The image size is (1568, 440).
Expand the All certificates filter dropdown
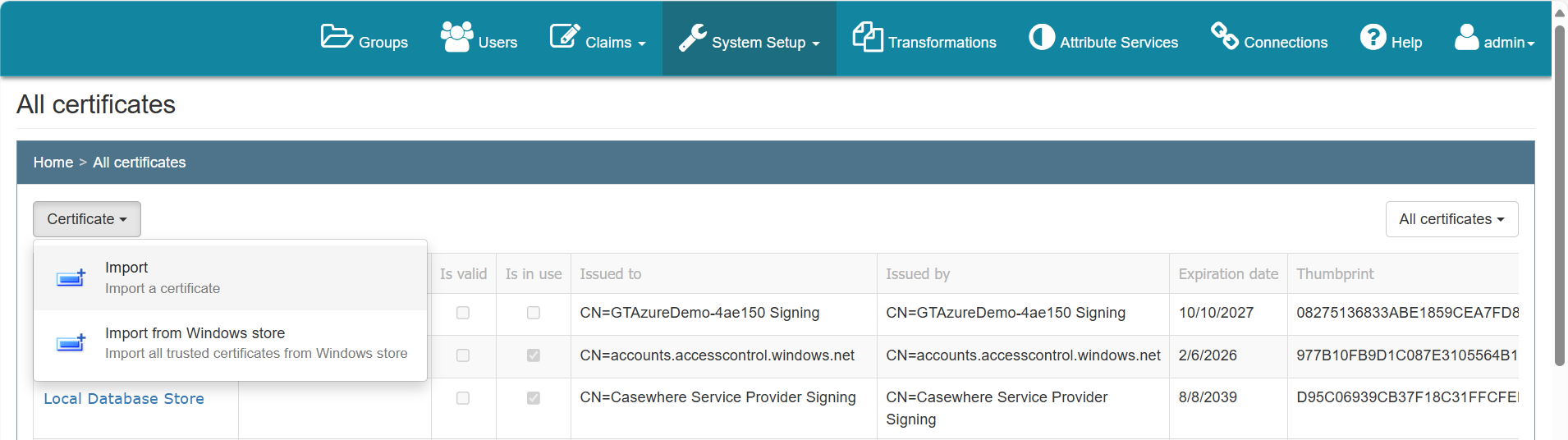(x=1451, y=219)
